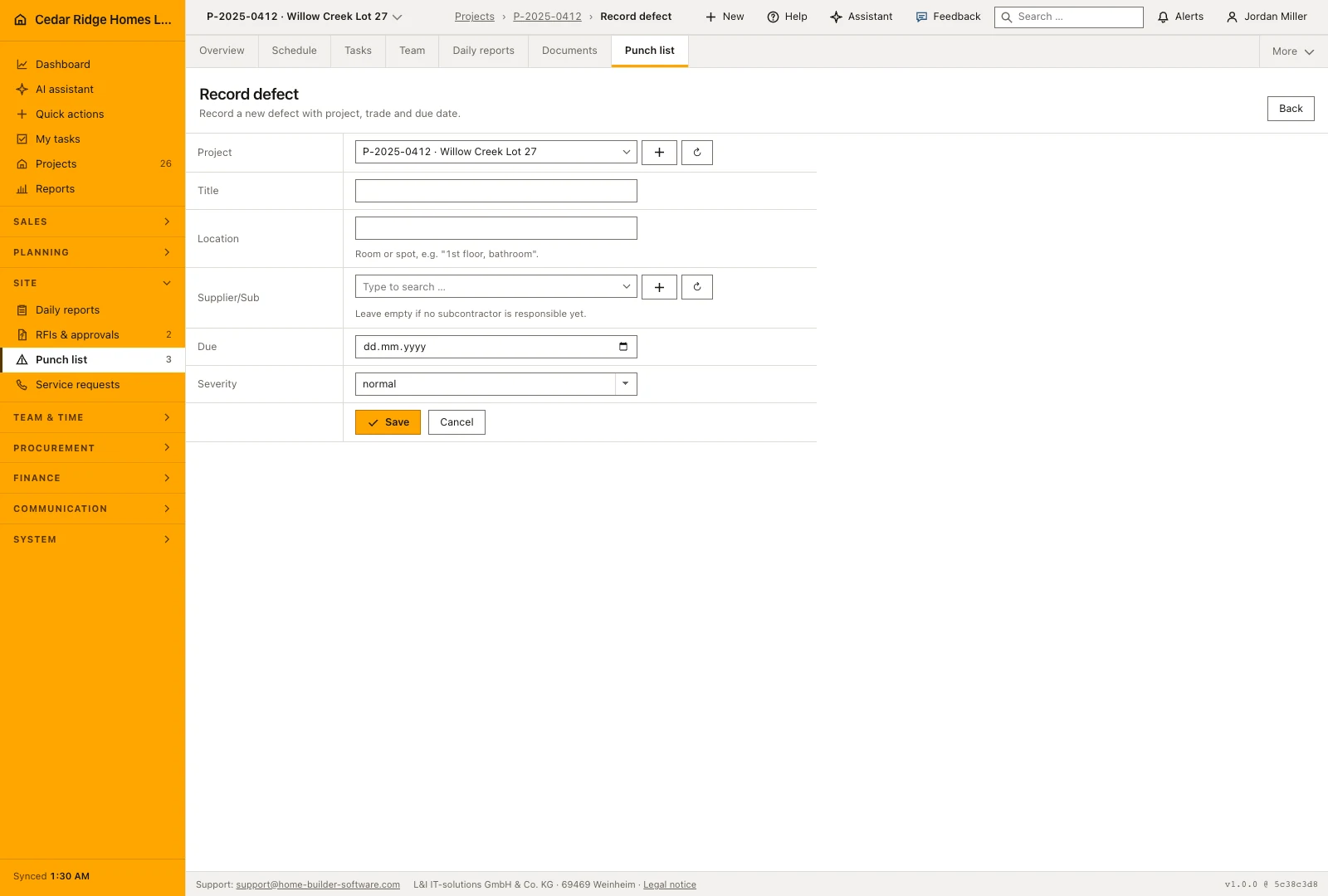Collapse the Site sidebar section

click(93, 283)
